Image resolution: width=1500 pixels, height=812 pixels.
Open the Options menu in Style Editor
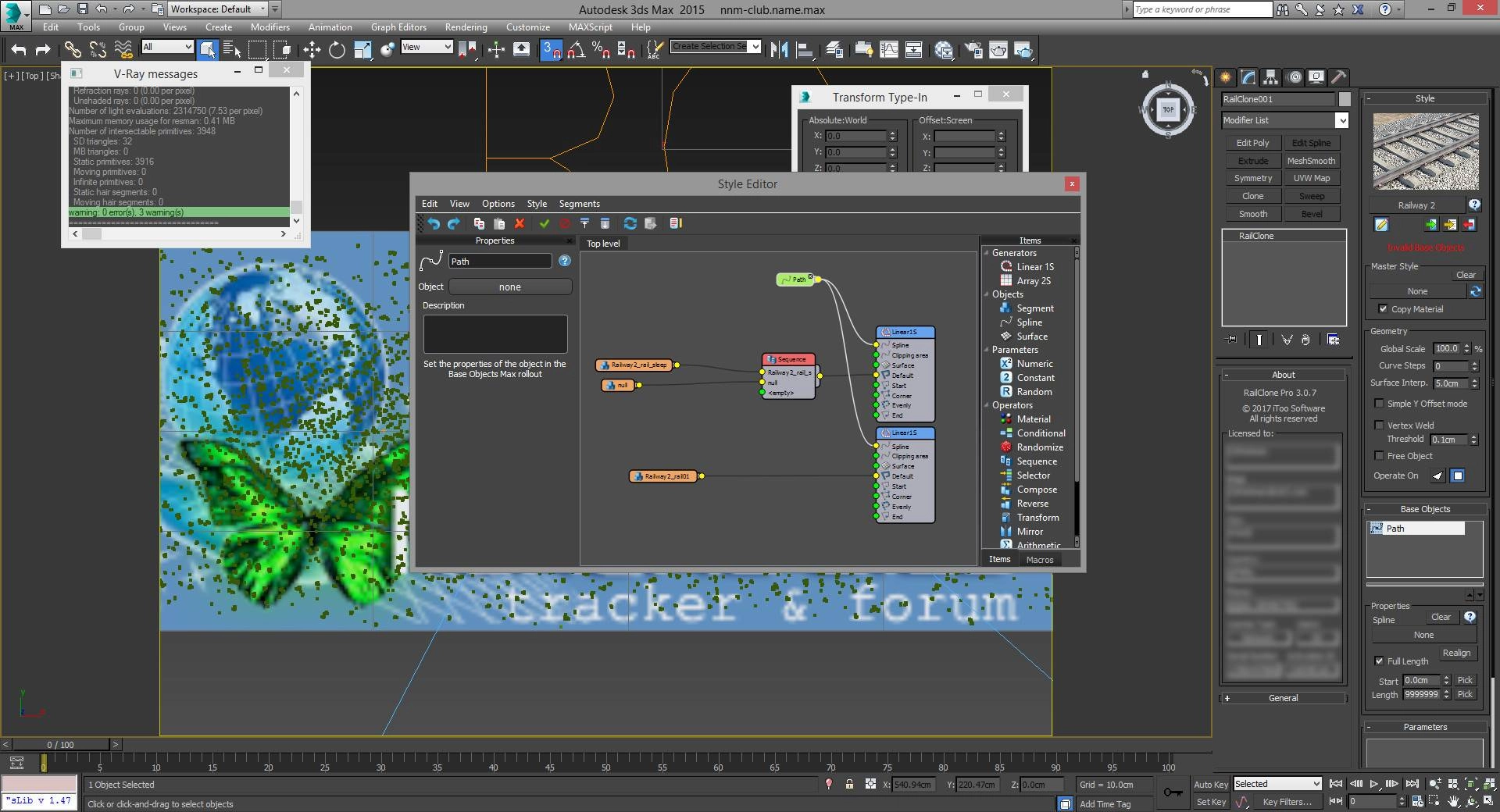pos(498,204)
